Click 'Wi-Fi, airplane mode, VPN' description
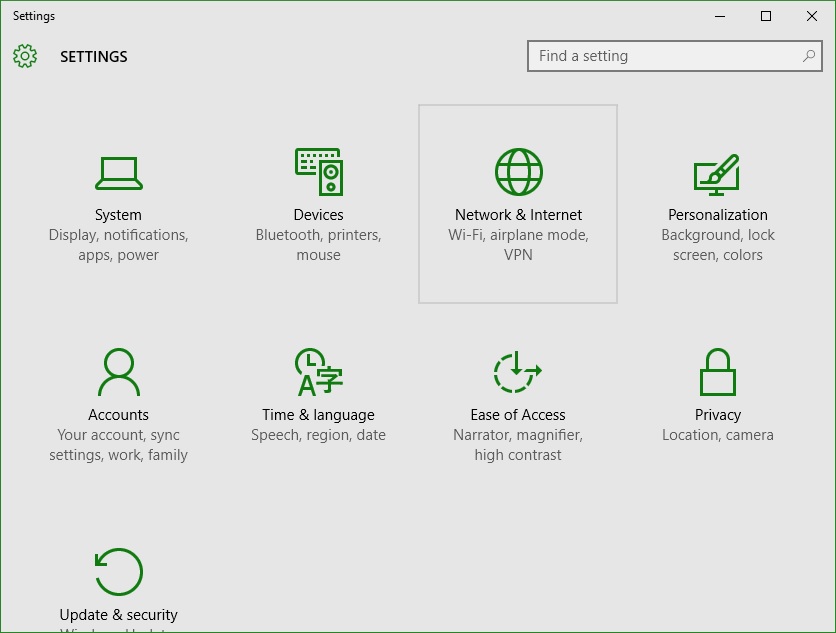This screenshot has height=633, width=836. click(518, 245)
